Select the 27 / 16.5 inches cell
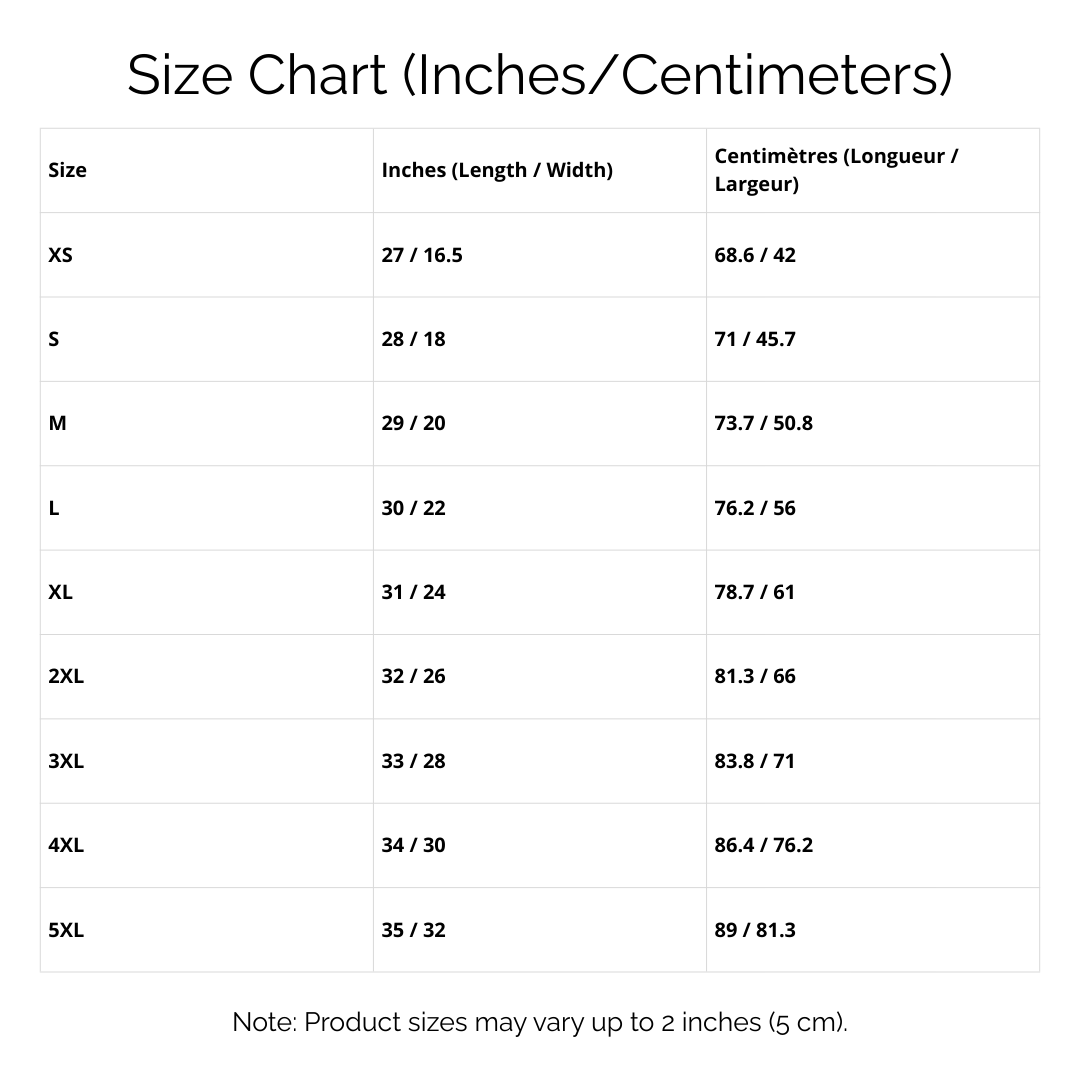The image size is (1080, 1080). [x=422, y=255]
